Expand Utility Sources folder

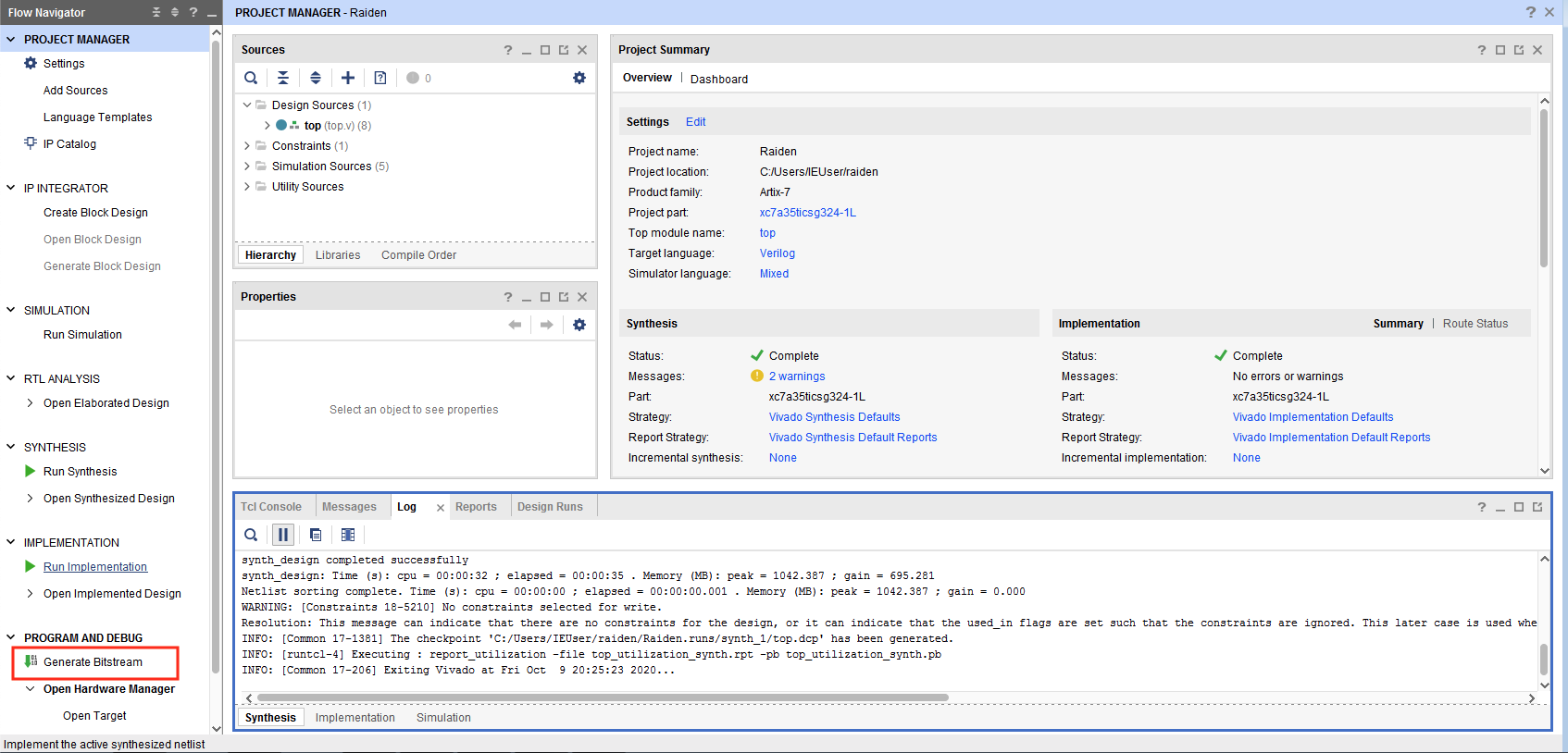click(247, 187)
